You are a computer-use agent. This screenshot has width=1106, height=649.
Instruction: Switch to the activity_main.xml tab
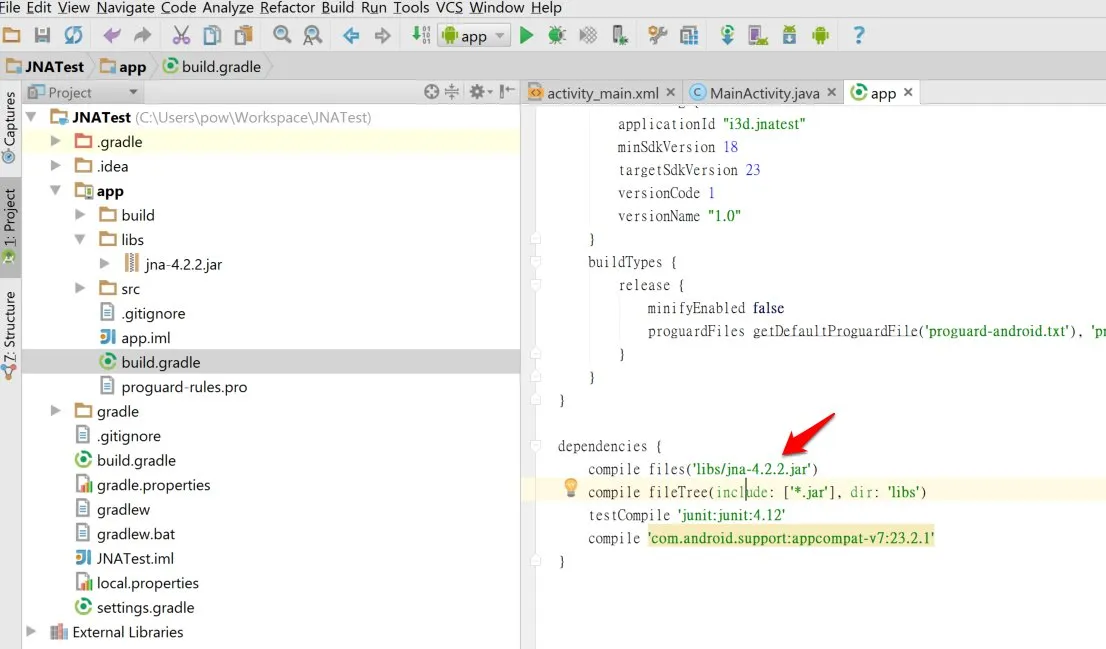point(602,93)
